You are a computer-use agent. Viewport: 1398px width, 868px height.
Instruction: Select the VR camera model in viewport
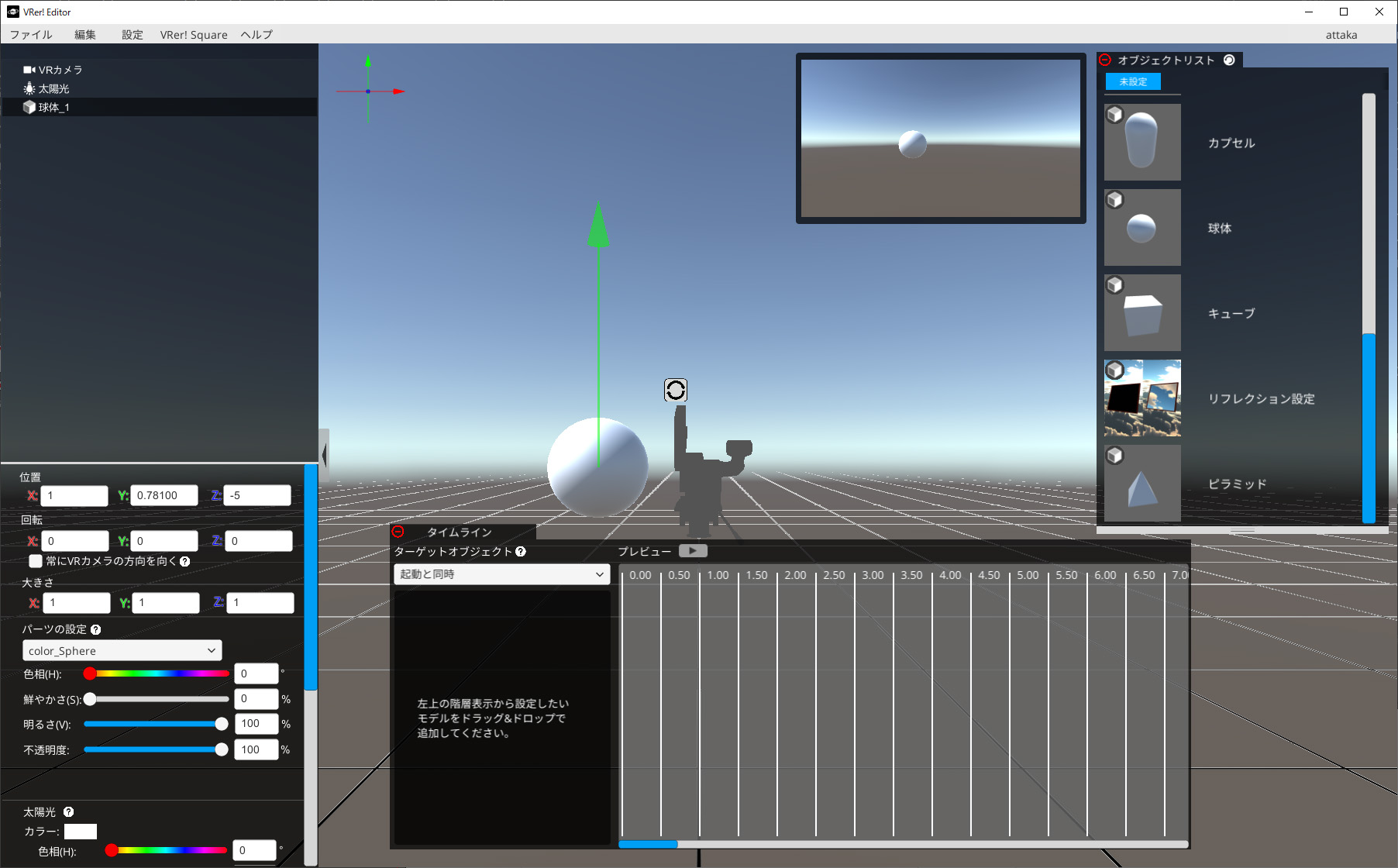[709, 471]
